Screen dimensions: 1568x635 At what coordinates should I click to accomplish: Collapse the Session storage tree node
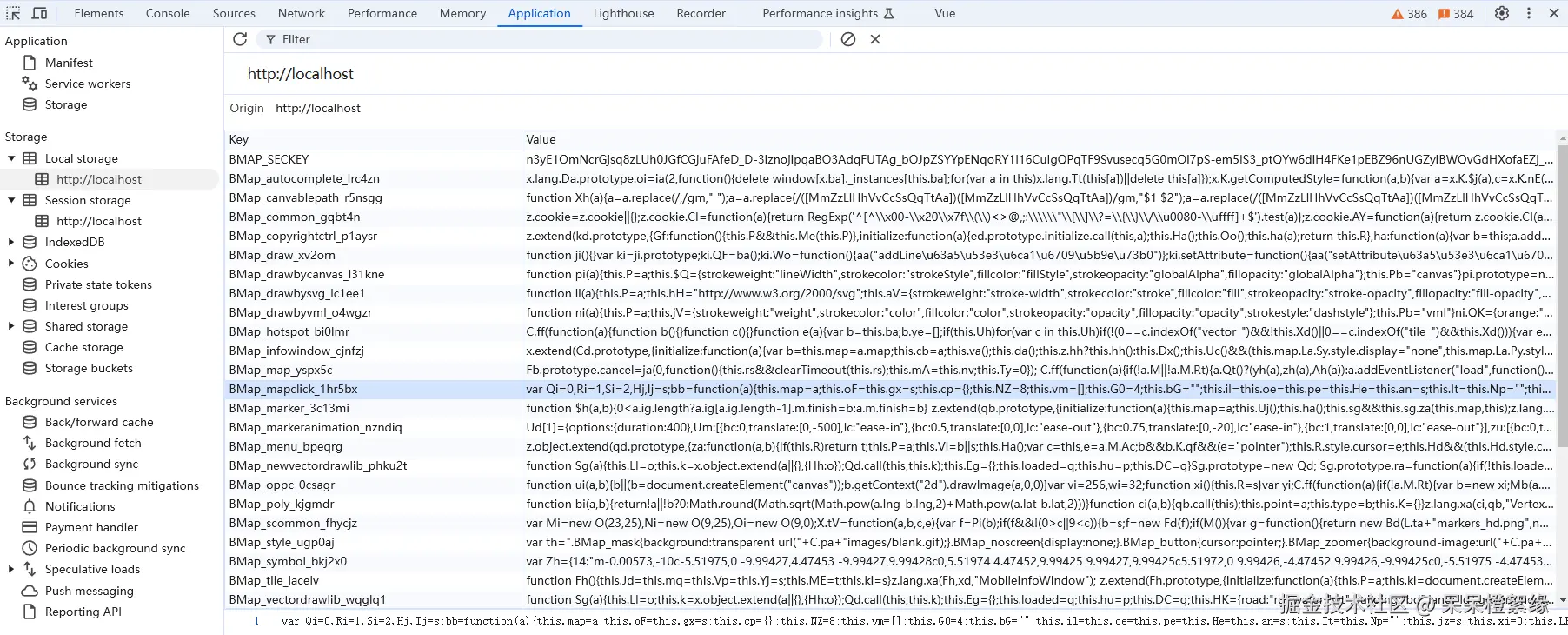(11, 200)
